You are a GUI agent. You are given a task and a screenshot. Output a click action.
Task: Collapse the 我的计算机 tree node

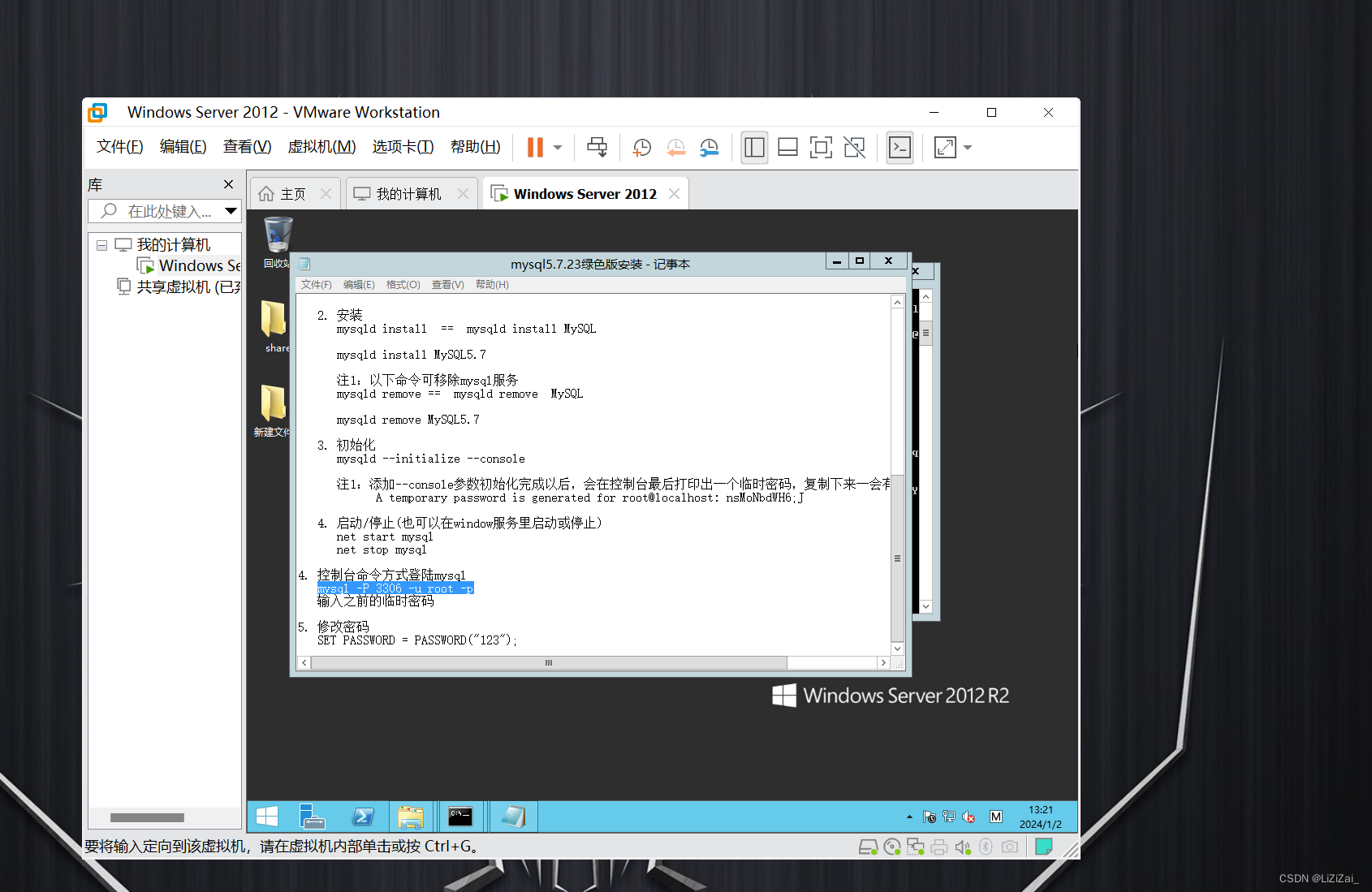tap(101, 245)
